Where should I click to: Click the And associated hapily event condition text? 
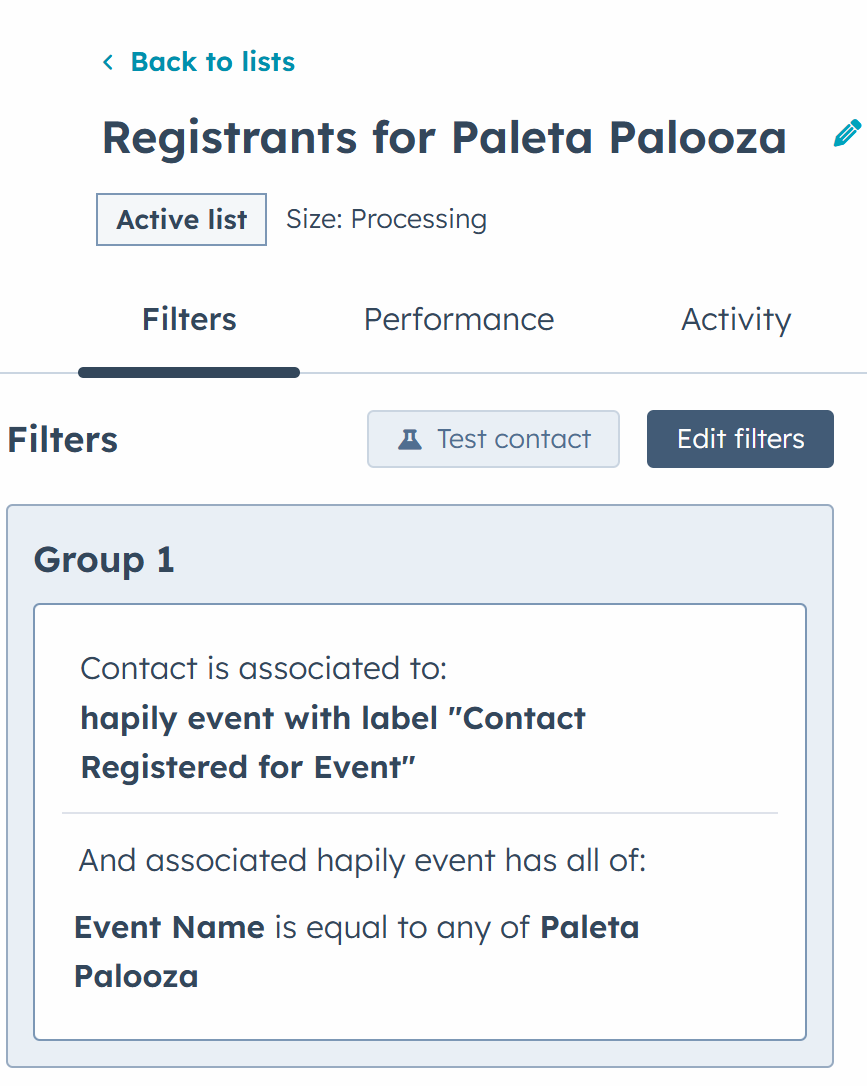(362, 861)
